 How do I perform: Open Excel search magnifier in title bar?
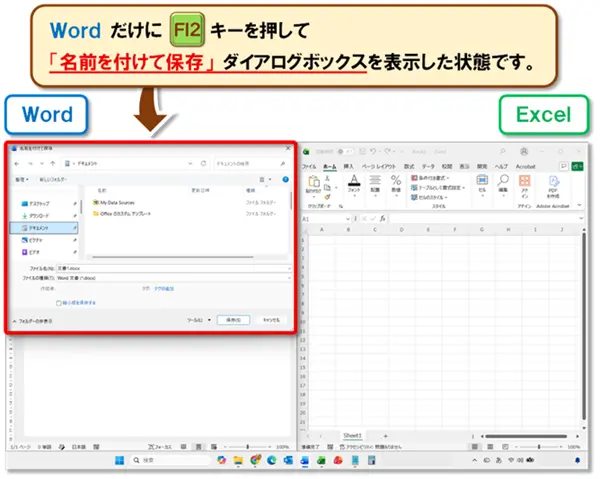coord(502,152)
